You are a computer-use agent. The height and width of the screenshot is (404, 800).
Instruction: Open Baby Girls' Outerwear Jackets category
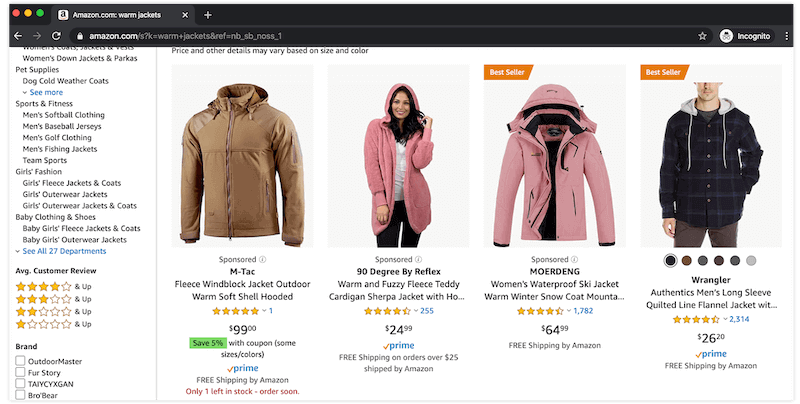click(74, 240)
